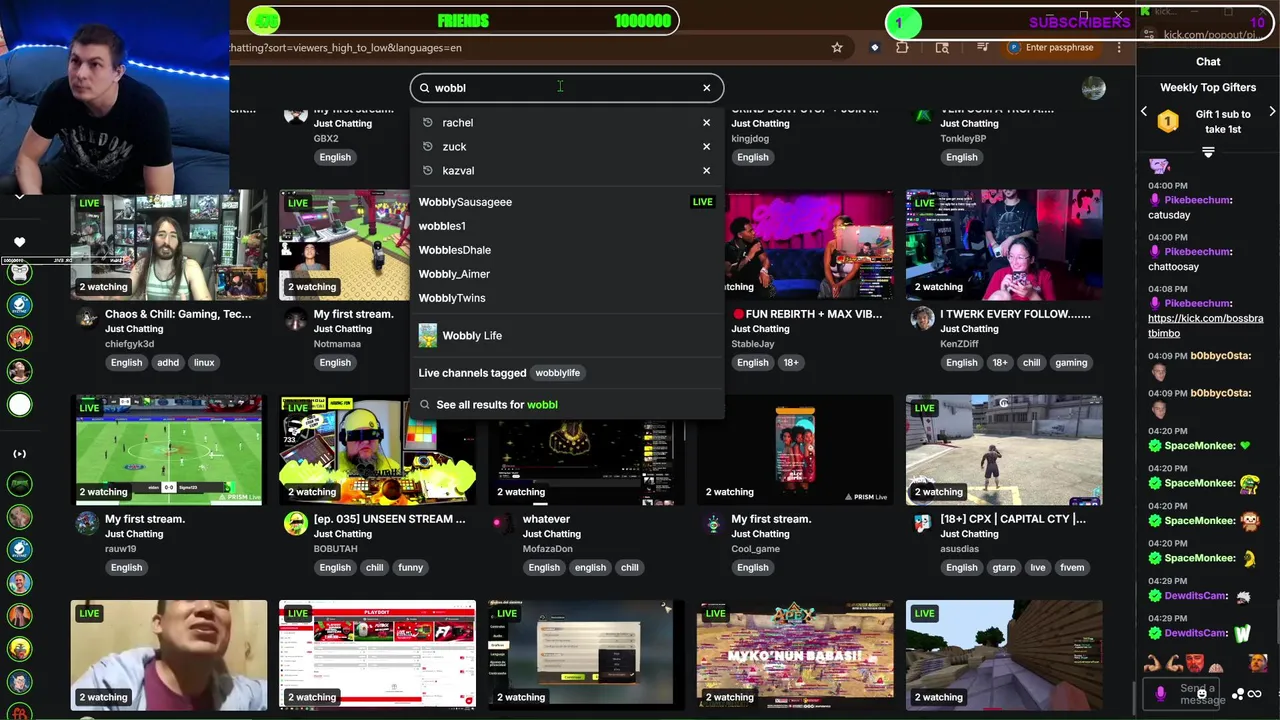Open the chiefgyk3d stream thumbnail
This screenshot has width=1280, height=720.
coord(169,245)
